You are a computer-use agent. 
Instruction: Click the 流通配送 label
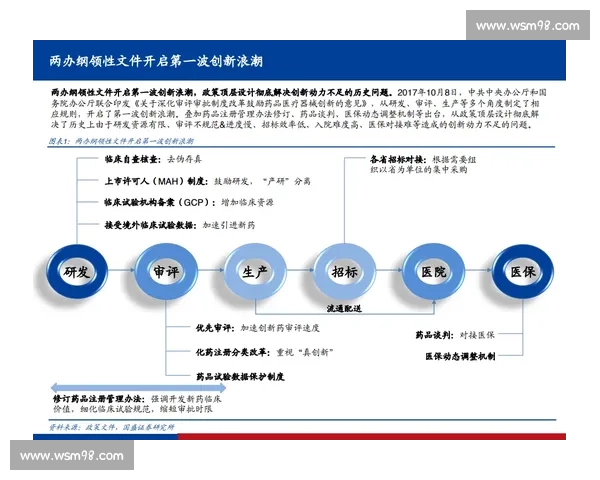coord(344,308)
